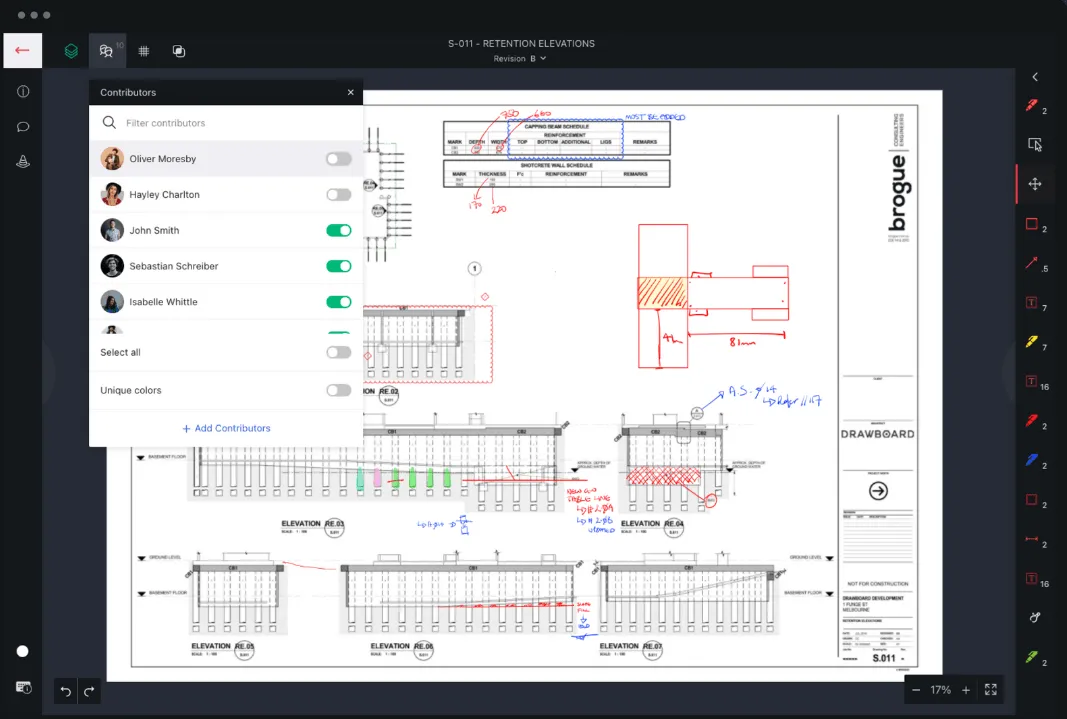
Task: Select Oliver Moresby's avatar
Action: click(112, 158)
